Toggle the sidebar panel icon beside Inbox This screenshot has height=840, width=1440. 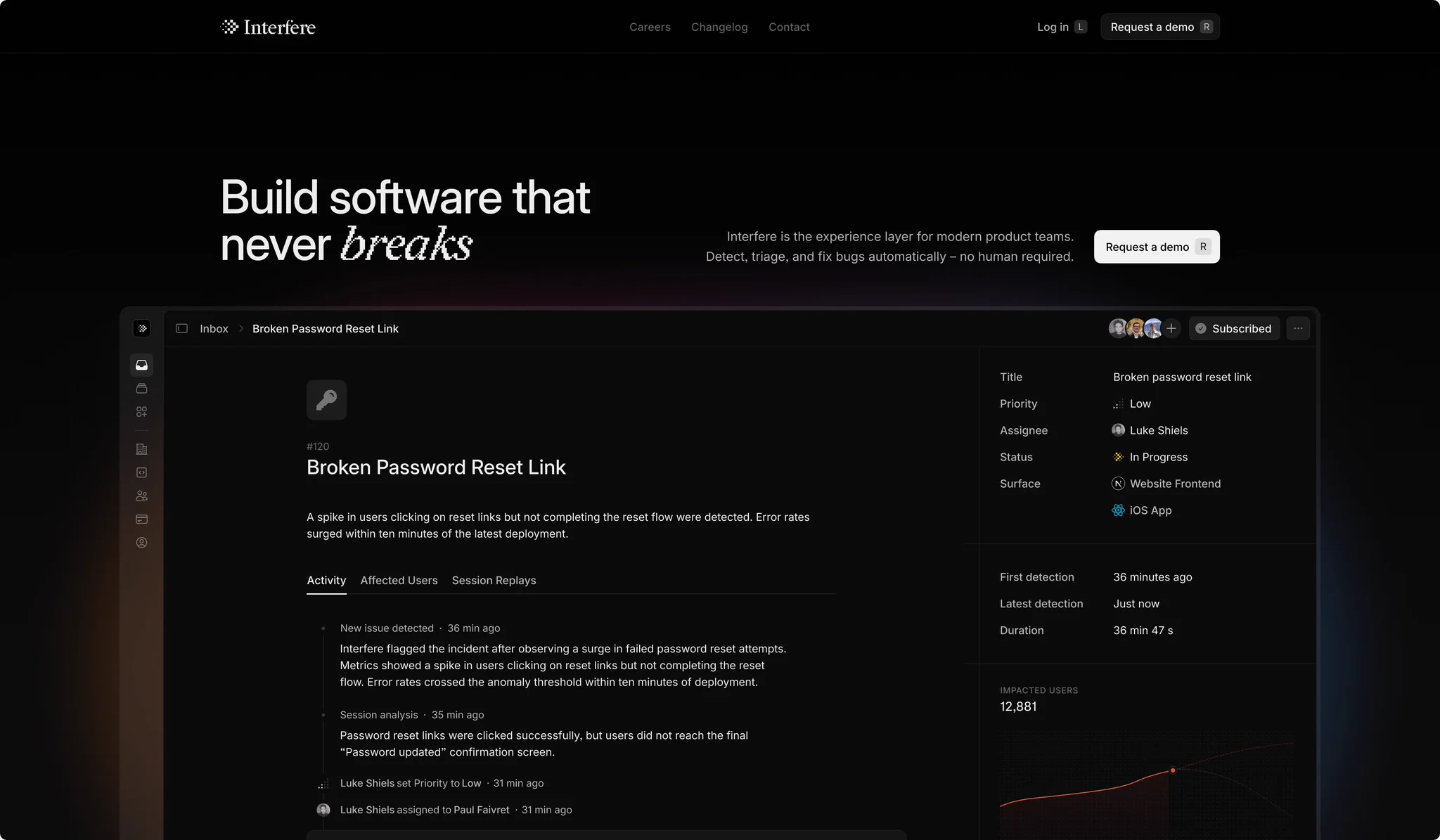[181, 328]
